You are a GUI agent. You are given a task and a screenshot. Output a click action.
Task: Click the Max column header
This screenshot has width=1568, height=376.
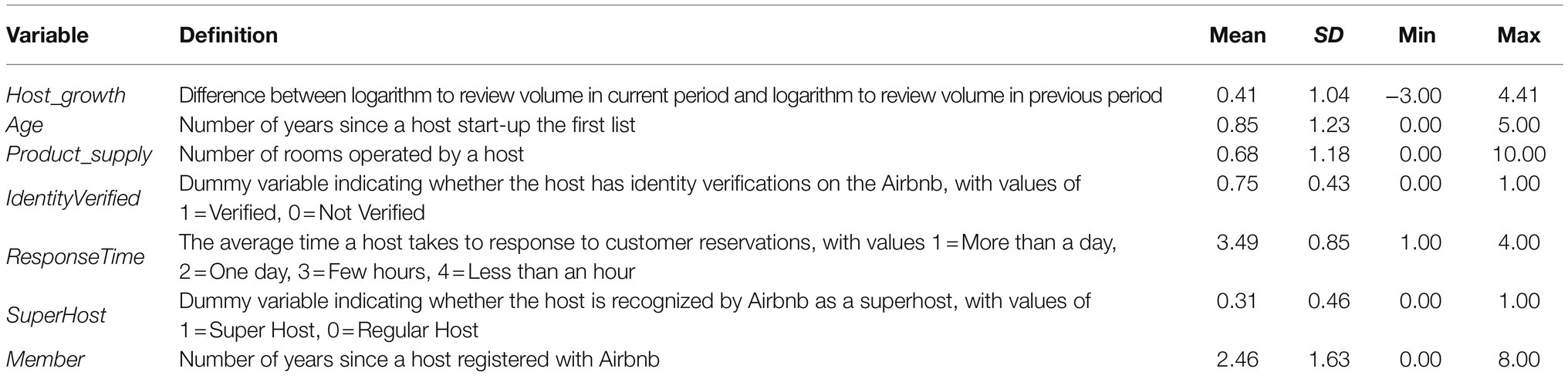point(1519,36)
